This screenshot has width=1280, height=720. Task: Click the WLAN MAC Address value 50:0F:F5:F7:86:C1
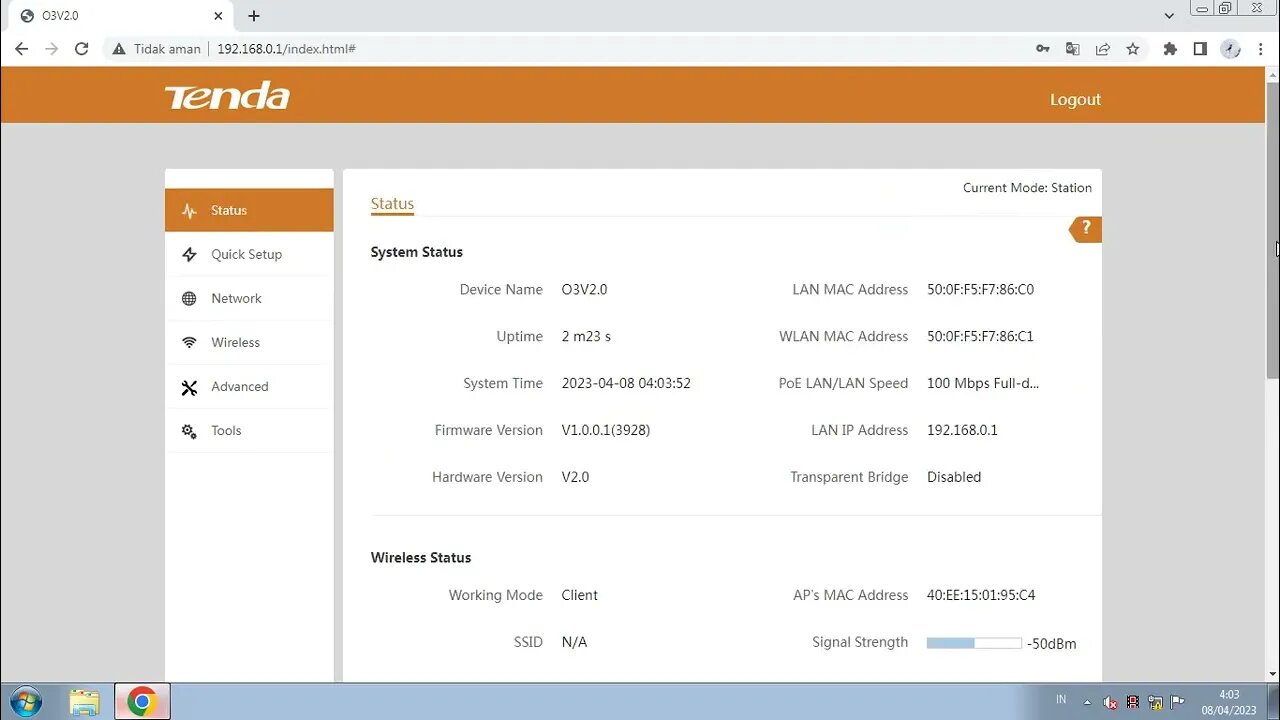[980, 337]
